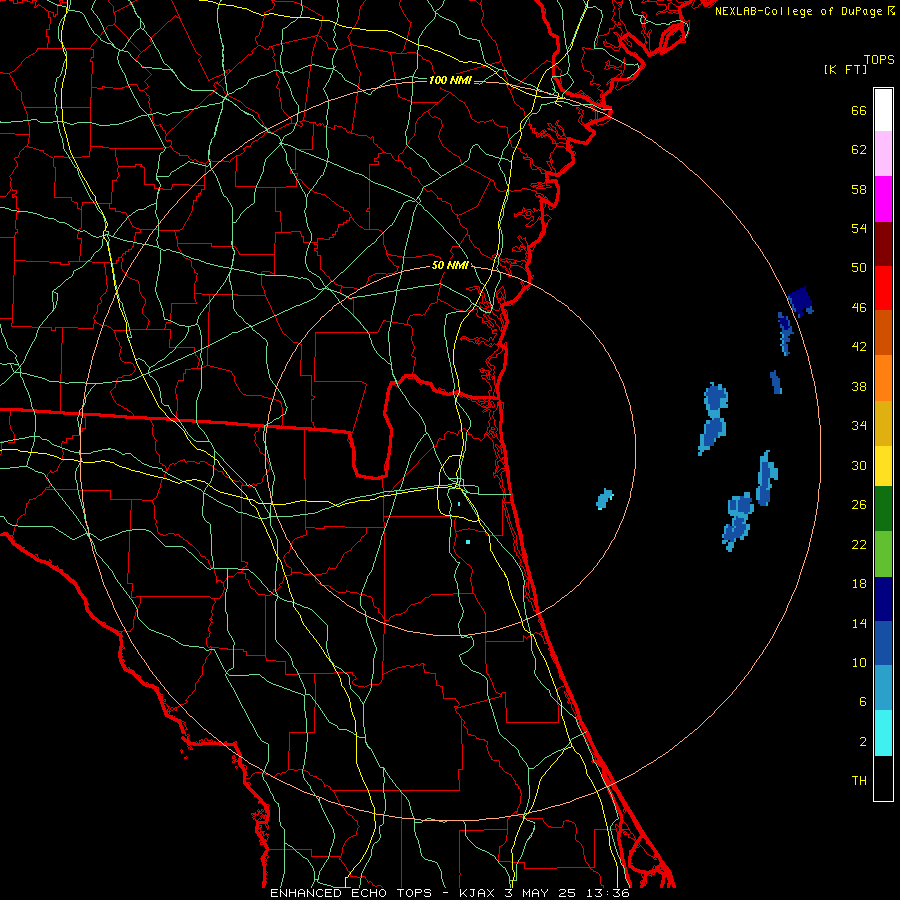The width and height of the screenshot is (900, 900).
Task: Click the legend value "26"
Action: [859, 505]
